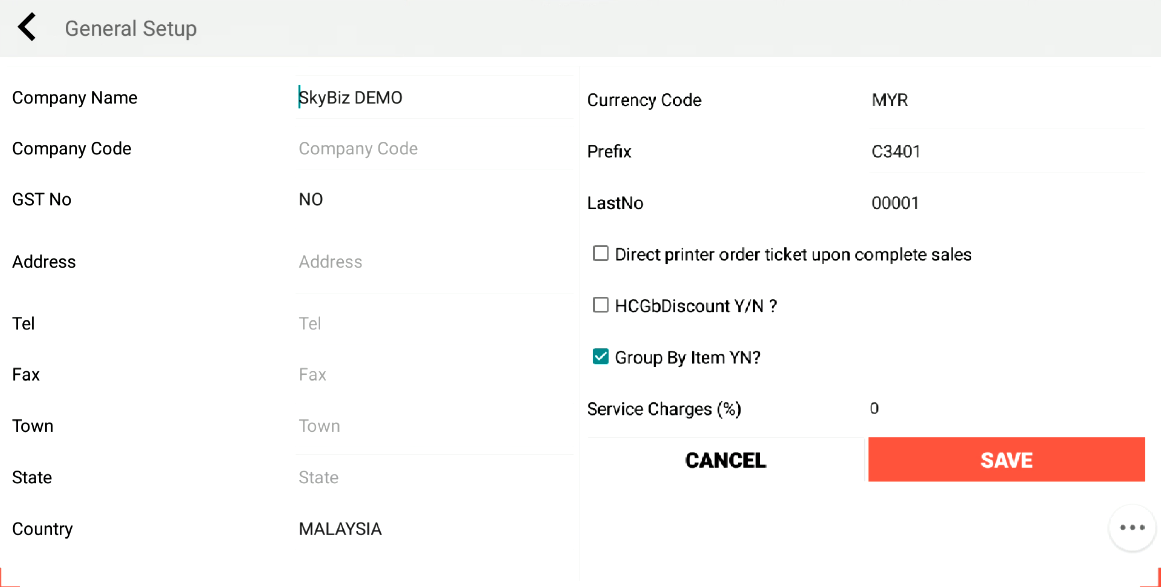Screen dimensions: 1161x587
Task: Click the Fax input field
Action: coord(432,375)
